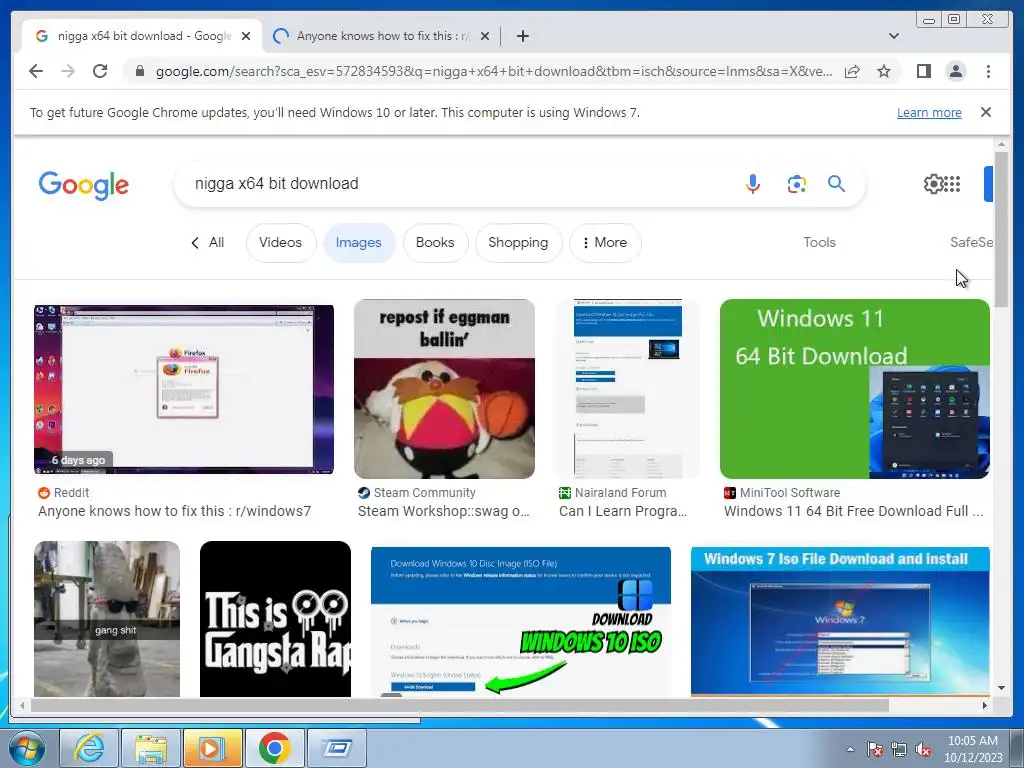This screenshot has width=1024, height=768.
Task: Open the 'Can I Learn Progra...' result link
Action: click(622, 511)
